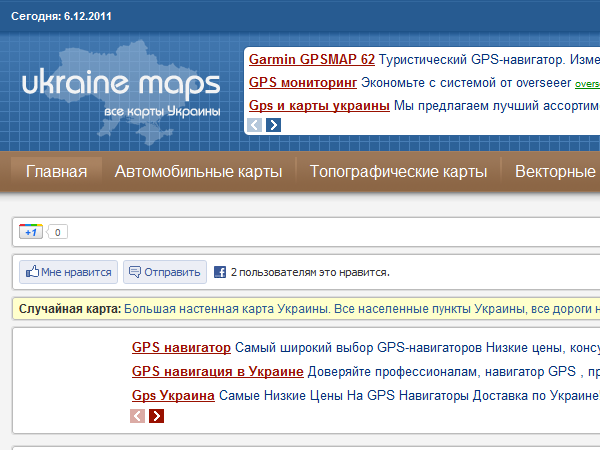Open the Топографические карты menu item

click(398, 171)
